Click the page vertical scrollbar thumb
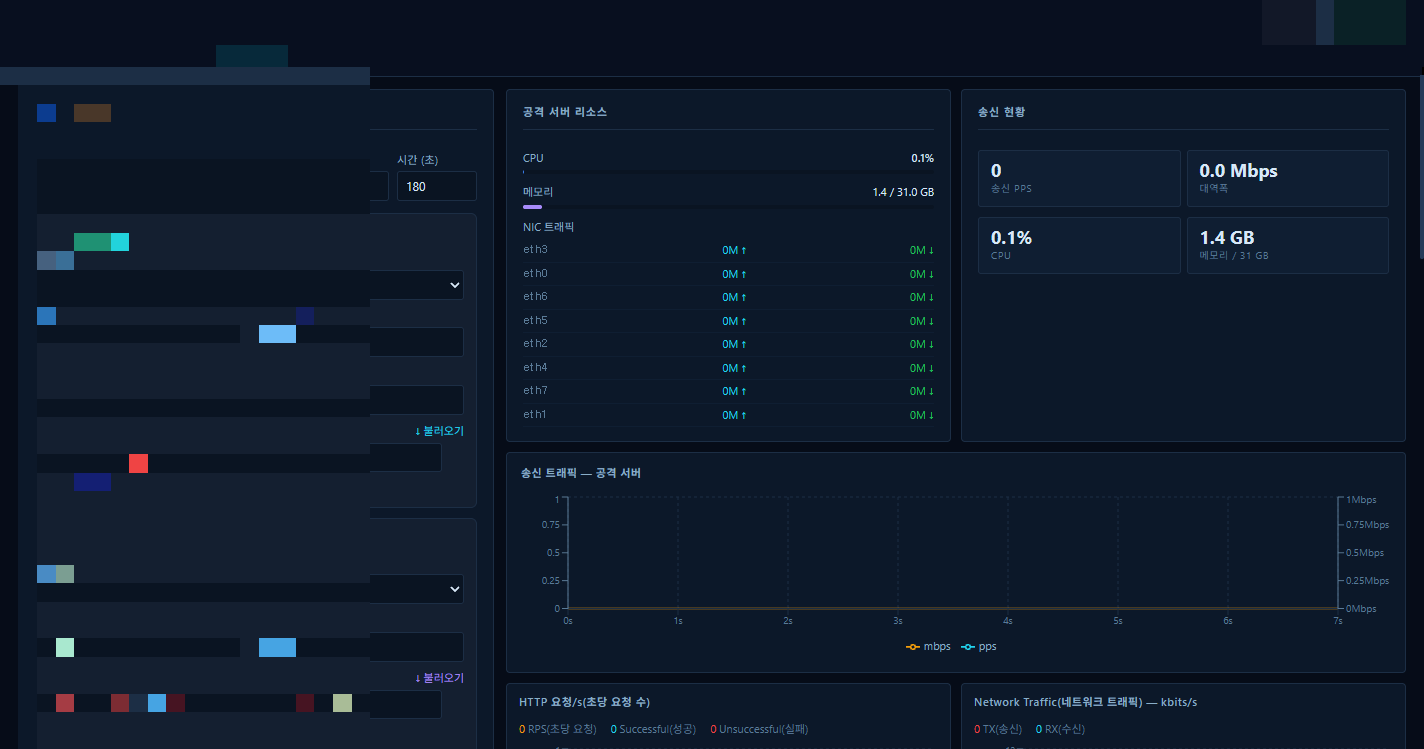 pyautogui.click(x=1420, y=167)
